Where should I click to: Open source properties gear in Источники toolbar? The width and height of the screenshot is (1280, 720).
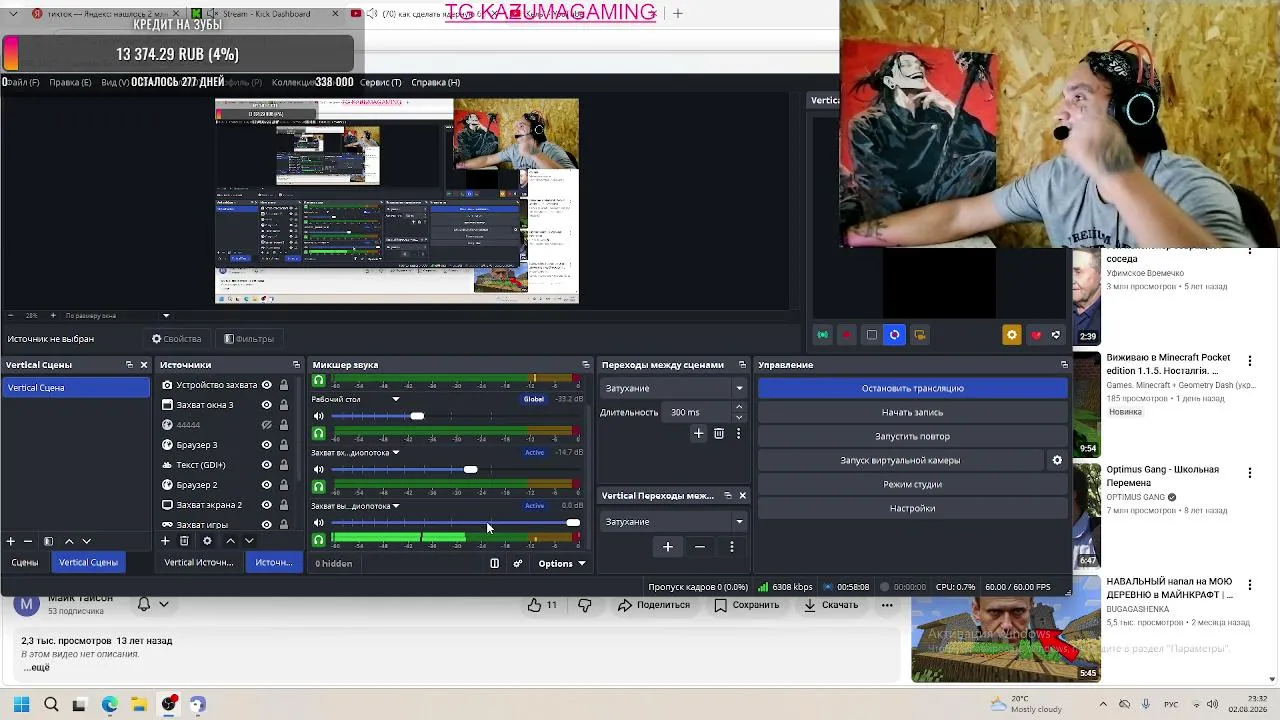[207, 541]
